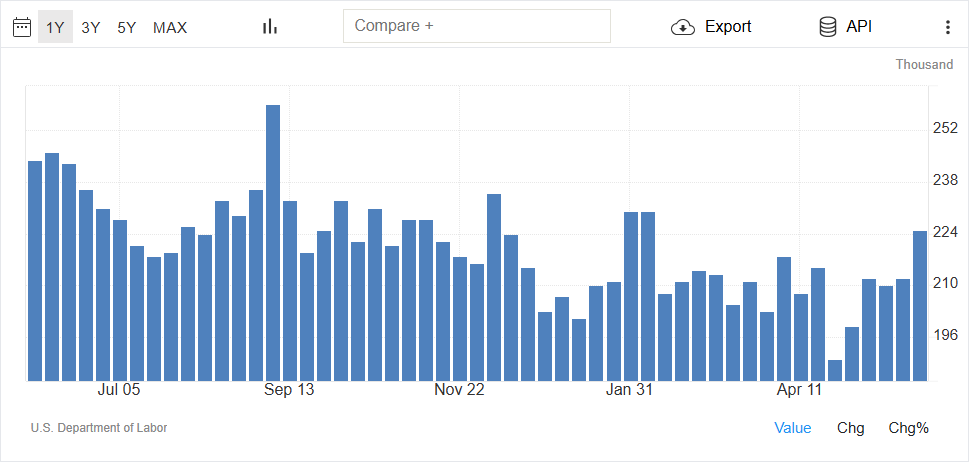Image resolution: width=969 pixels, height=462 pixels.
Task: Click the bar chart type icon
Action: pyautogui.click(x=270, y=27)
